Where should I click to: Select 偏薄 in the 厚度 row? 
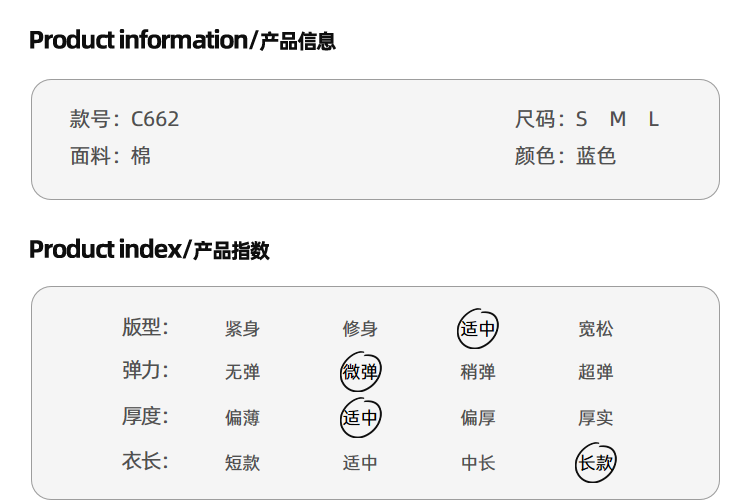click(x=243, y=418)
